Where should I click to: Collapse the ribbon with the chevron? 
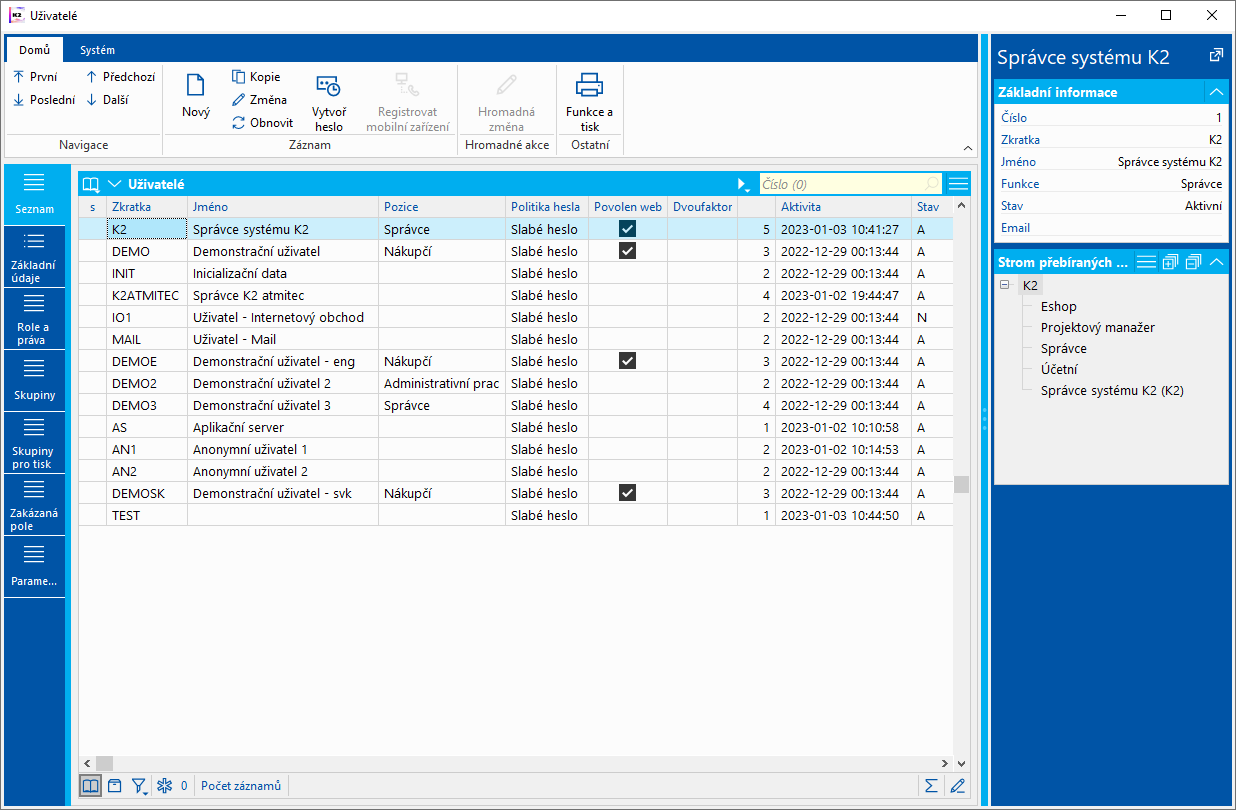pos(967,147)
